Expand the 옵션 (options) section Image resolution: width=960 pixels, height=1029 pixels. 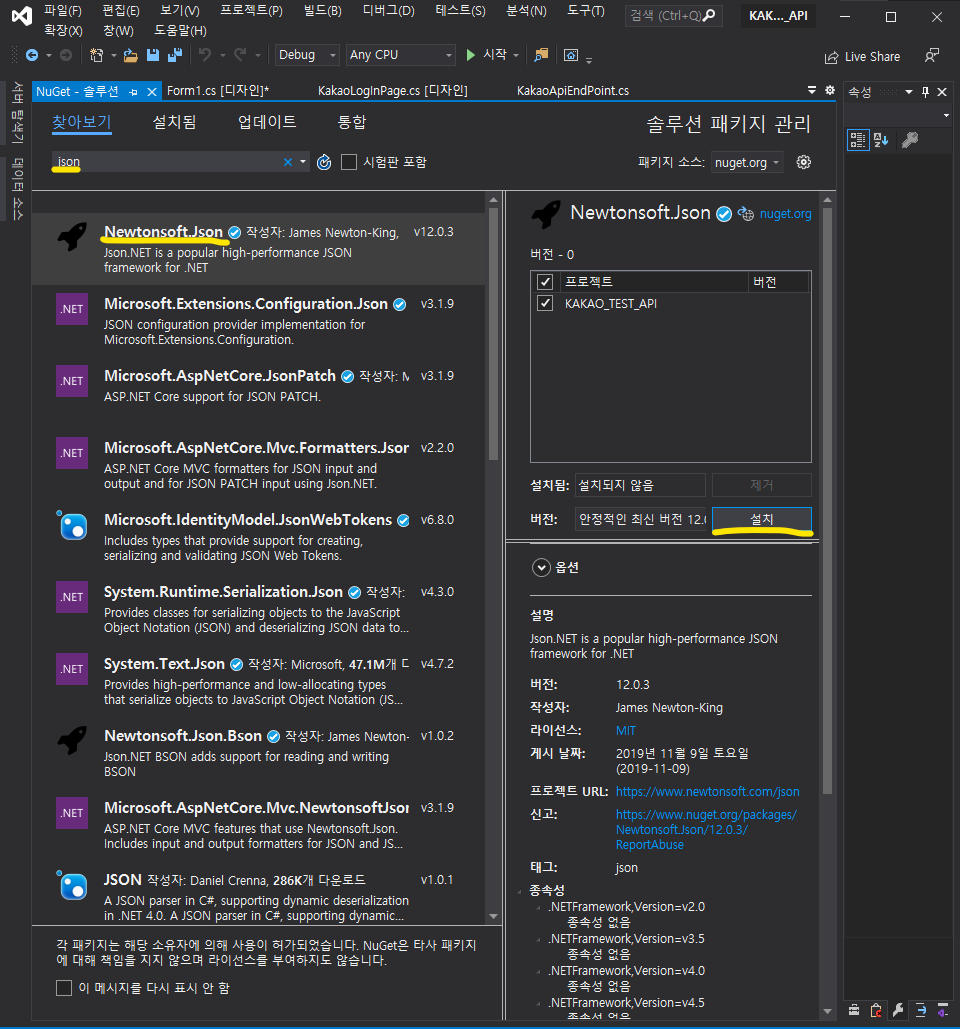541,568
